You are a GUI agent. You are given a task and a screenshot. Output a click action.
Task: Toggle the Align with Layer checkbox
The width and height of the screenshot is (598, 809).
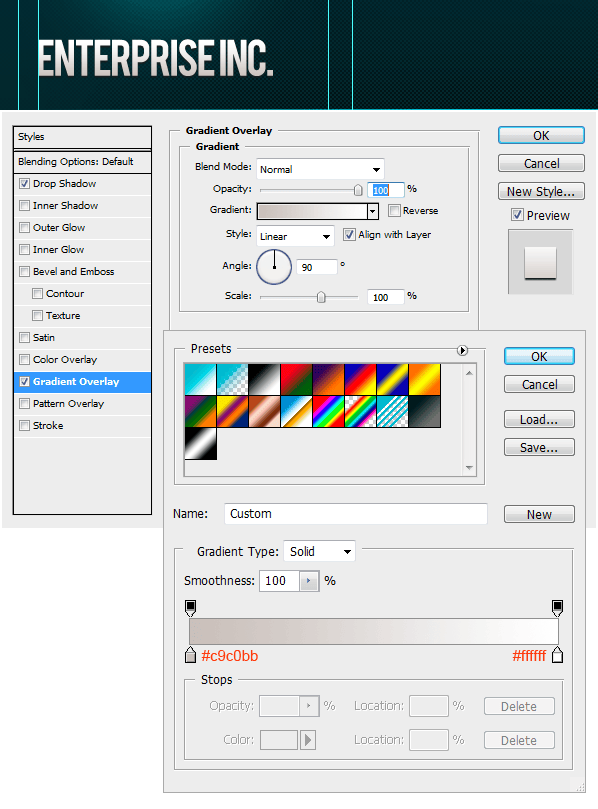349,235
